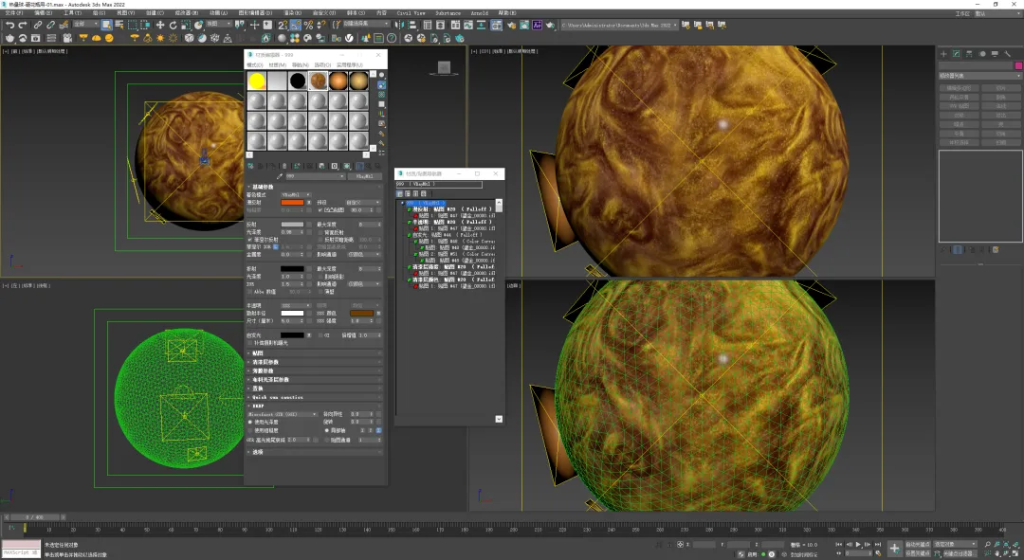Expand the 贴图 rollout
The height and width of the screenshot is (560, 1024).
tap(314, 353)
